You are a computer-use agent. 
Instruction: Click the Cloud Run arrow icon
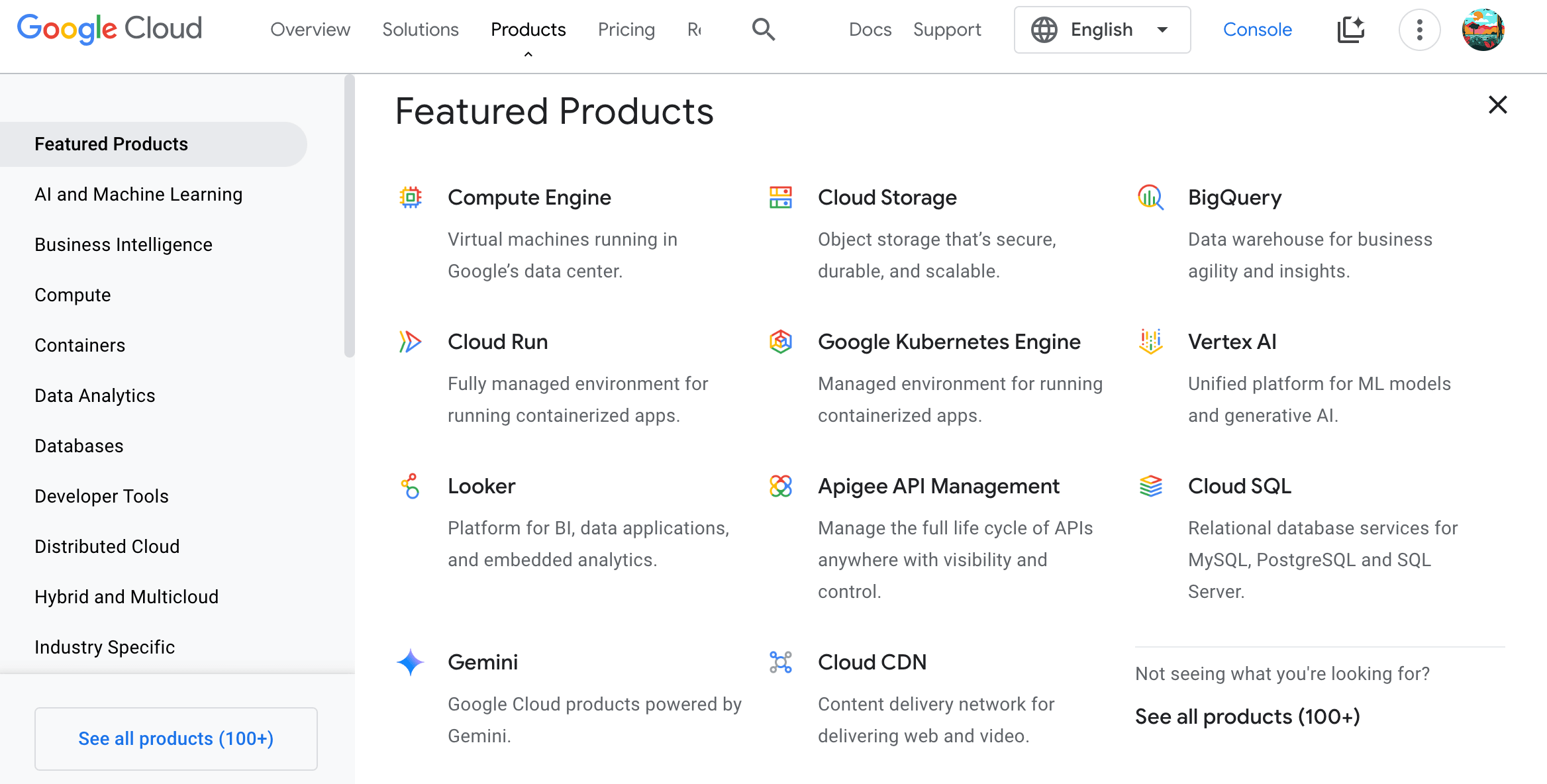coord(411,342)
